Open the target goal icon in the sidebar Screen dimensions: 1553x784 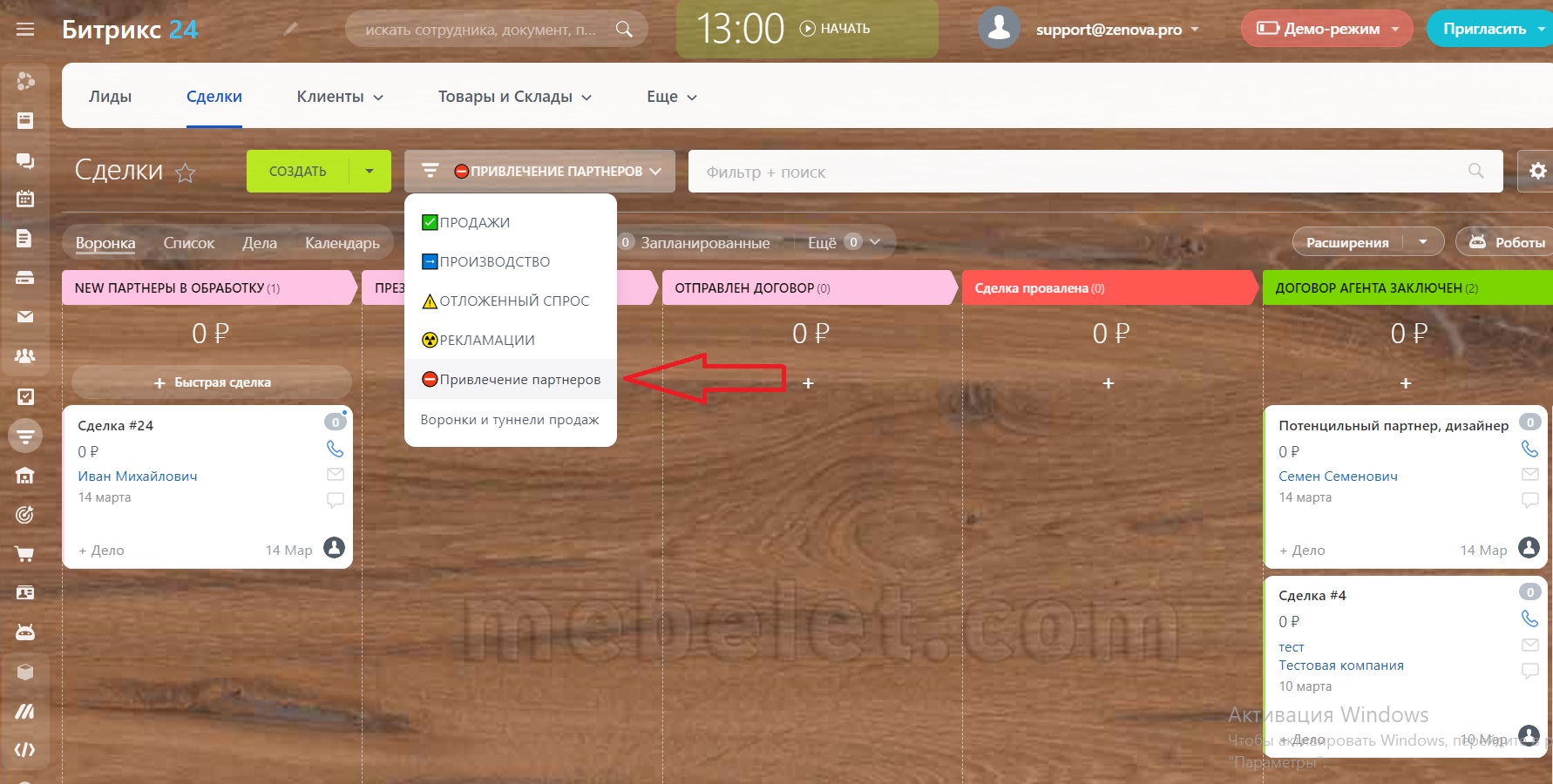tap(25, 515)
